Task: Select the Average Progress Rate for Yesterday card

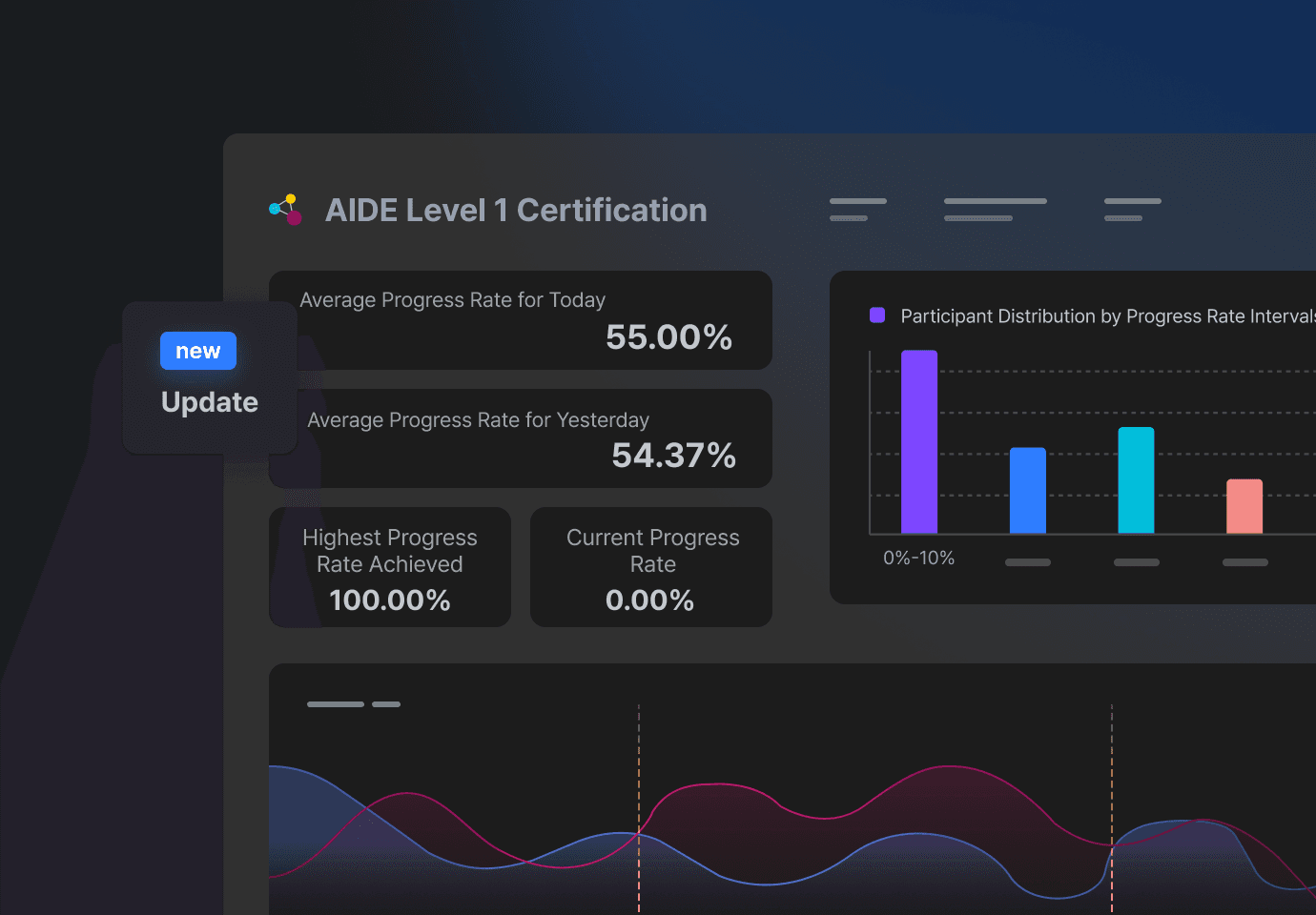Action: coord(521,438)
